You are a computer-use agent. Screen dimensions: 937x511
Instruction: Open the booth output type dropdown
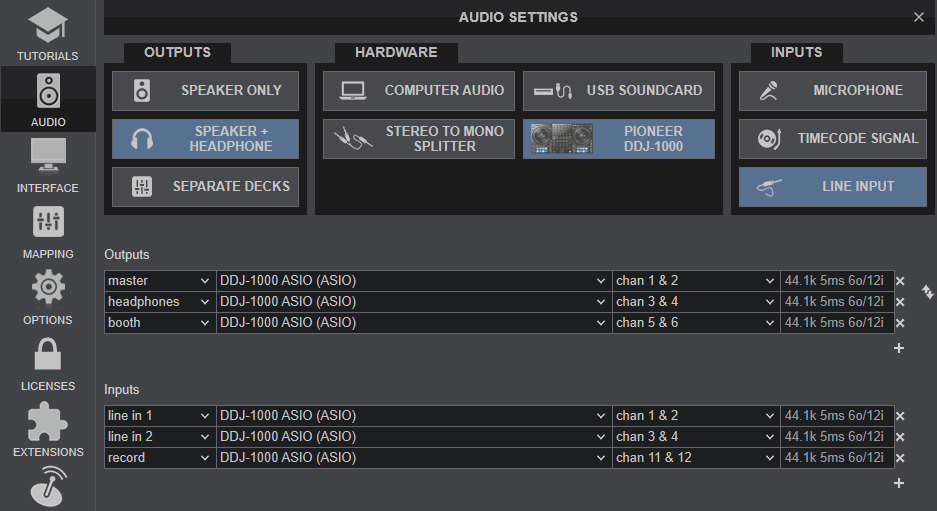point(160,323)
